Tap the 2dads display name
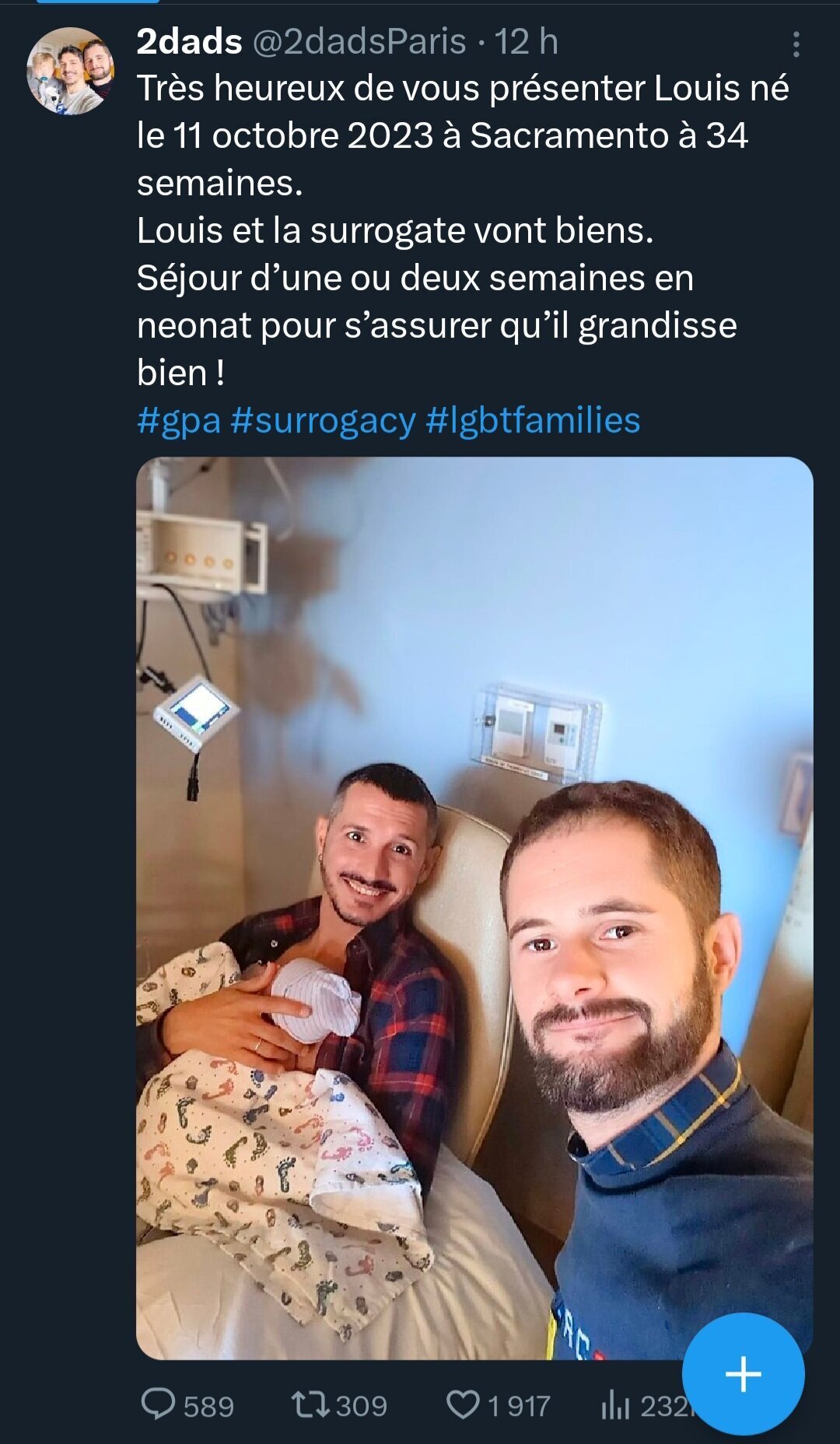Screen dimensions: 840x1444 point(189,42)
